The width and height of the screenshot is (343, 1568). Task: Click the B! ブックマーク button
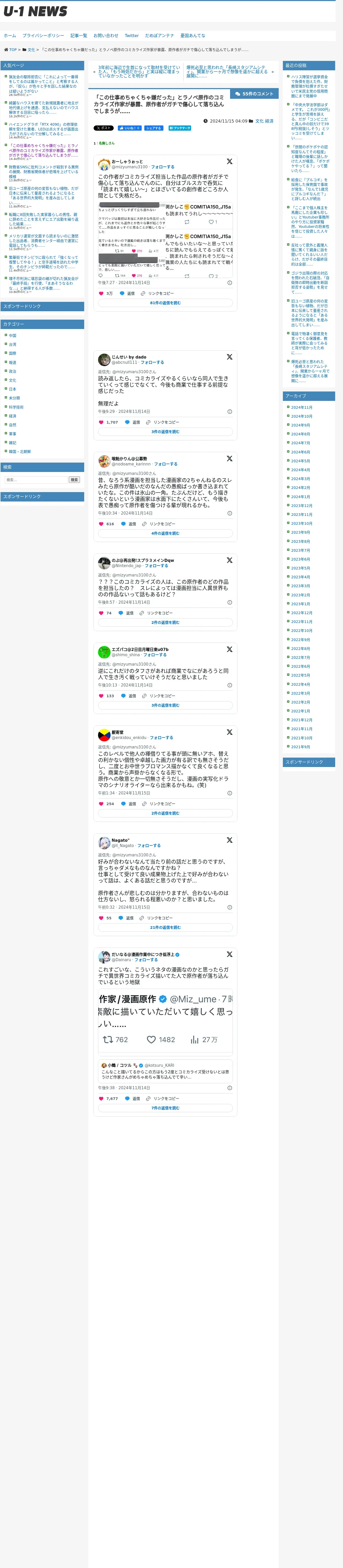point(180,128)
